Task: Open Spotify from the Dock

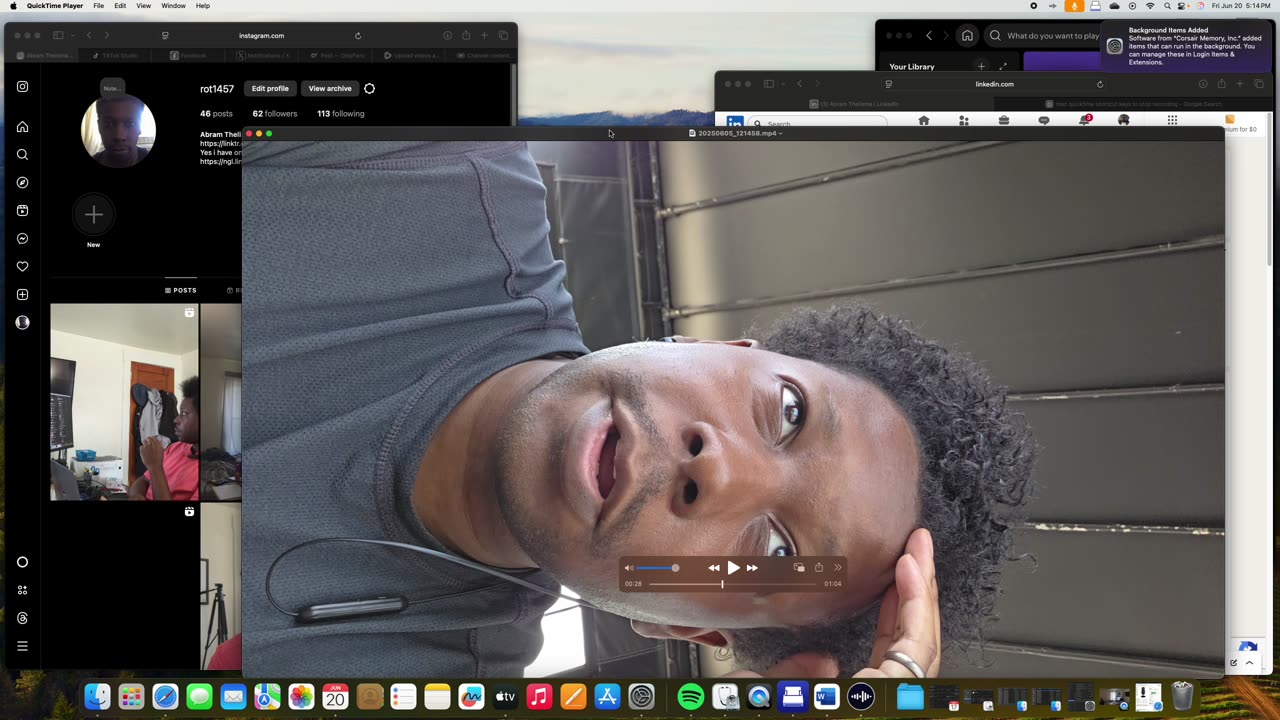Action: click(690, 696)
